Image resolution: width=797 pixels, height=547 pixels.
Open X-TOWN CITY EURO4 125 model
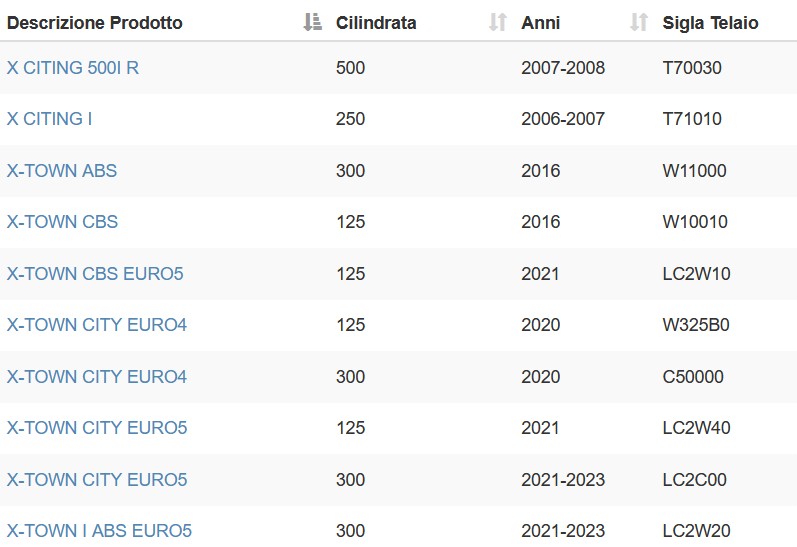(x=97, y=325)
